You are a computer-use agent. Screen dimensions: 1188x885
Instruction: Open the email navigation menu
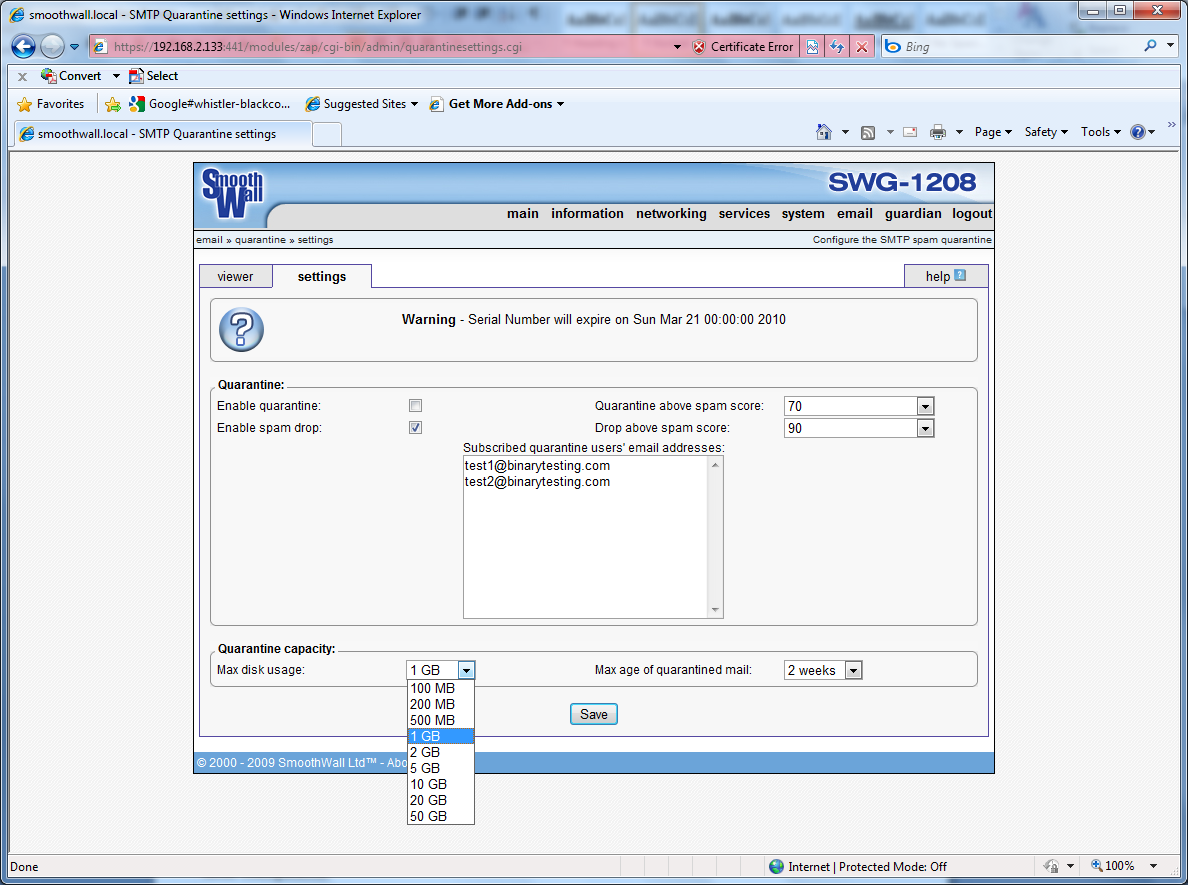pos(855,214)
